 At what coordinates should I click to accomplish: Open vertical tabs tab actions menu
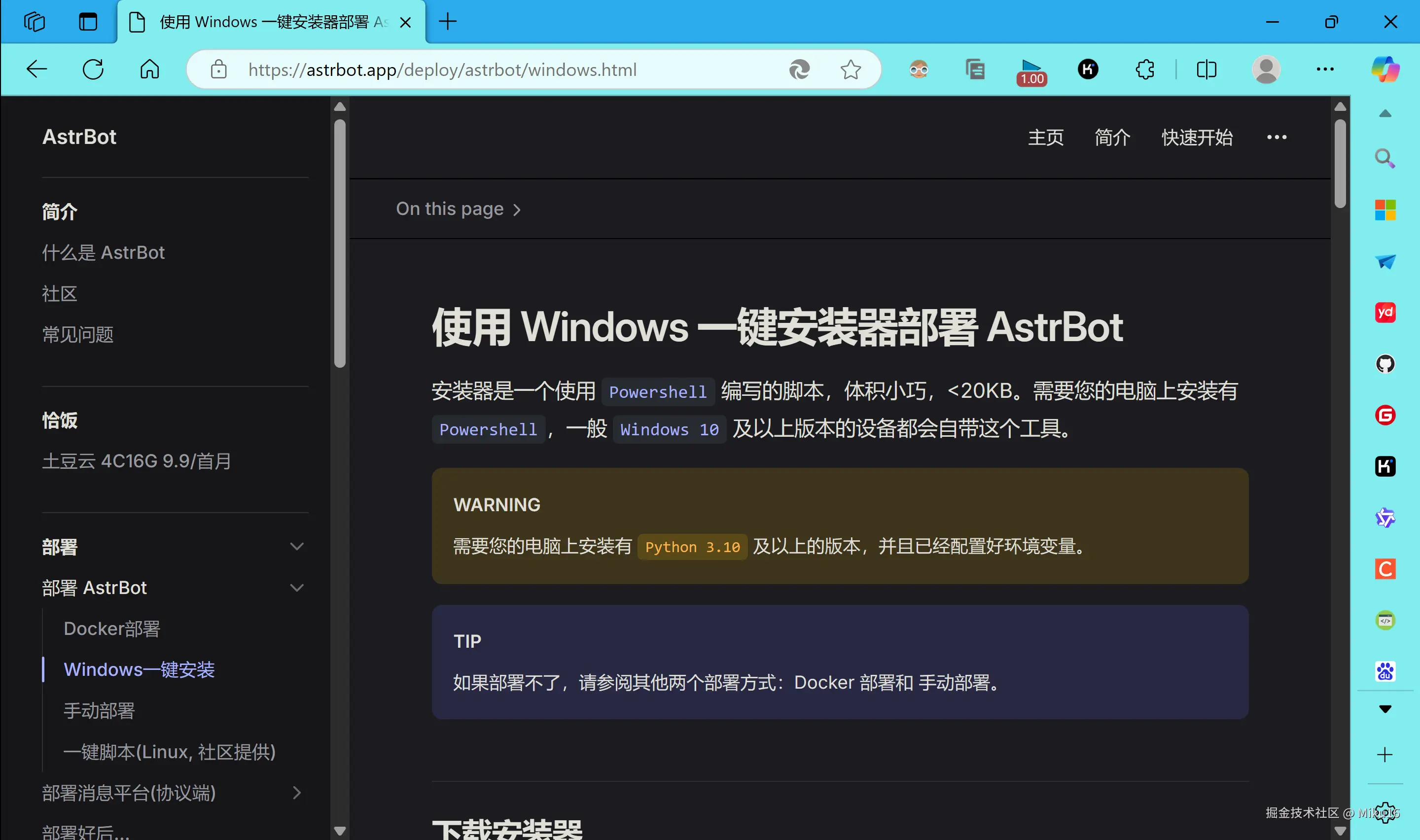(x=88, y=22)
